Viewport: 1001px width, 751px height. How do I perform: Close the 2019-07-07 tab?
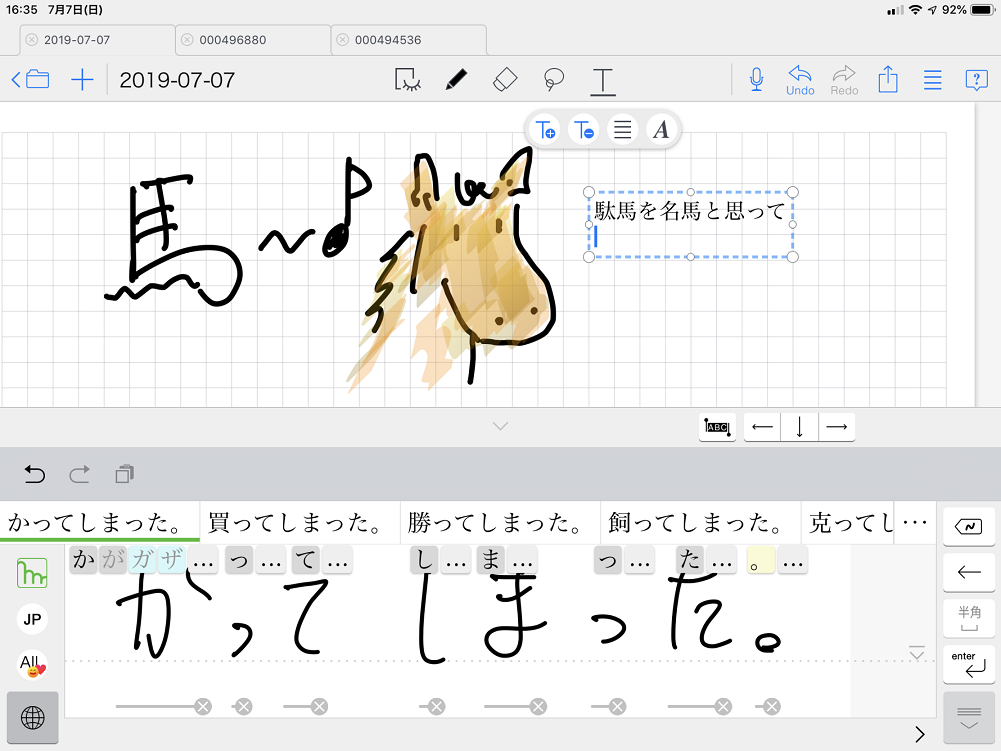pyautogui.click(x=32, y=40)
